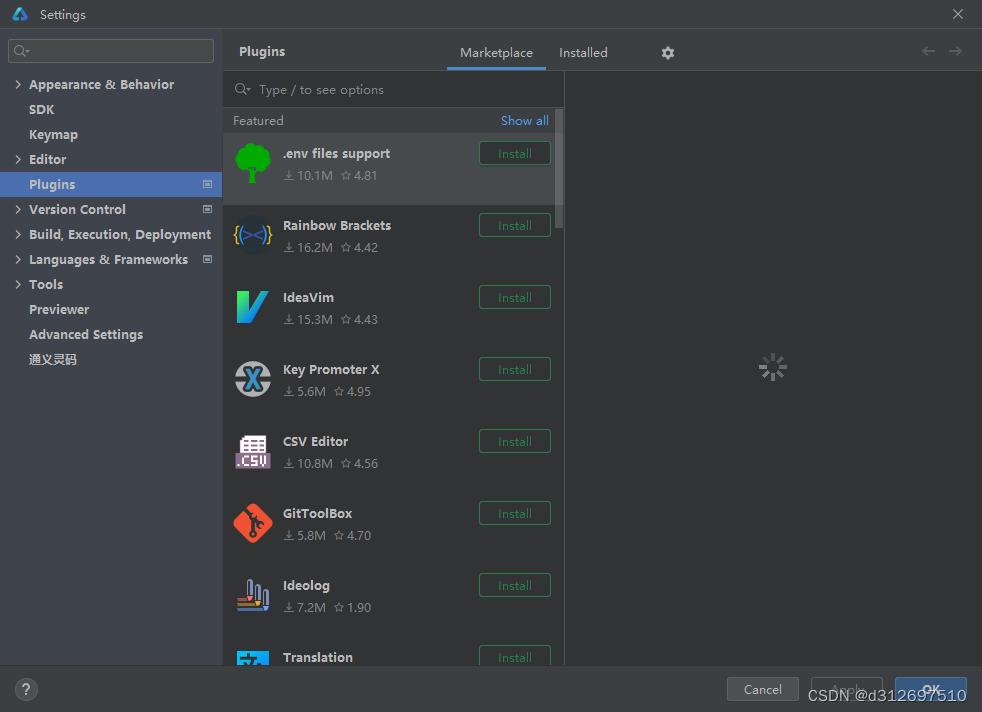Click the Rainbow Brackets plugin icon

coord(252,235)
